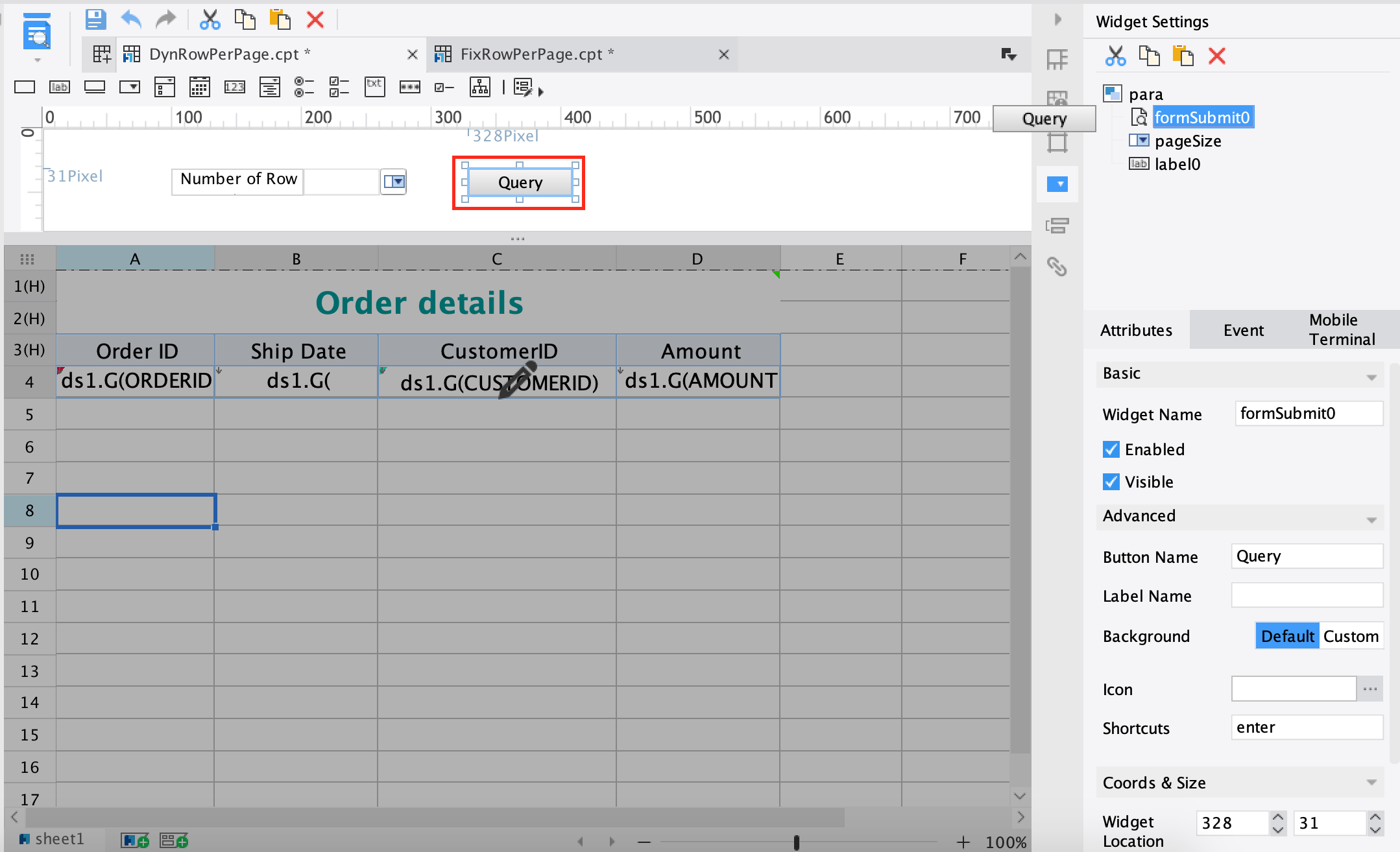Collapse the Advanced section
The width and height of the screenshot is (1400, 852).
(1371, 519)
